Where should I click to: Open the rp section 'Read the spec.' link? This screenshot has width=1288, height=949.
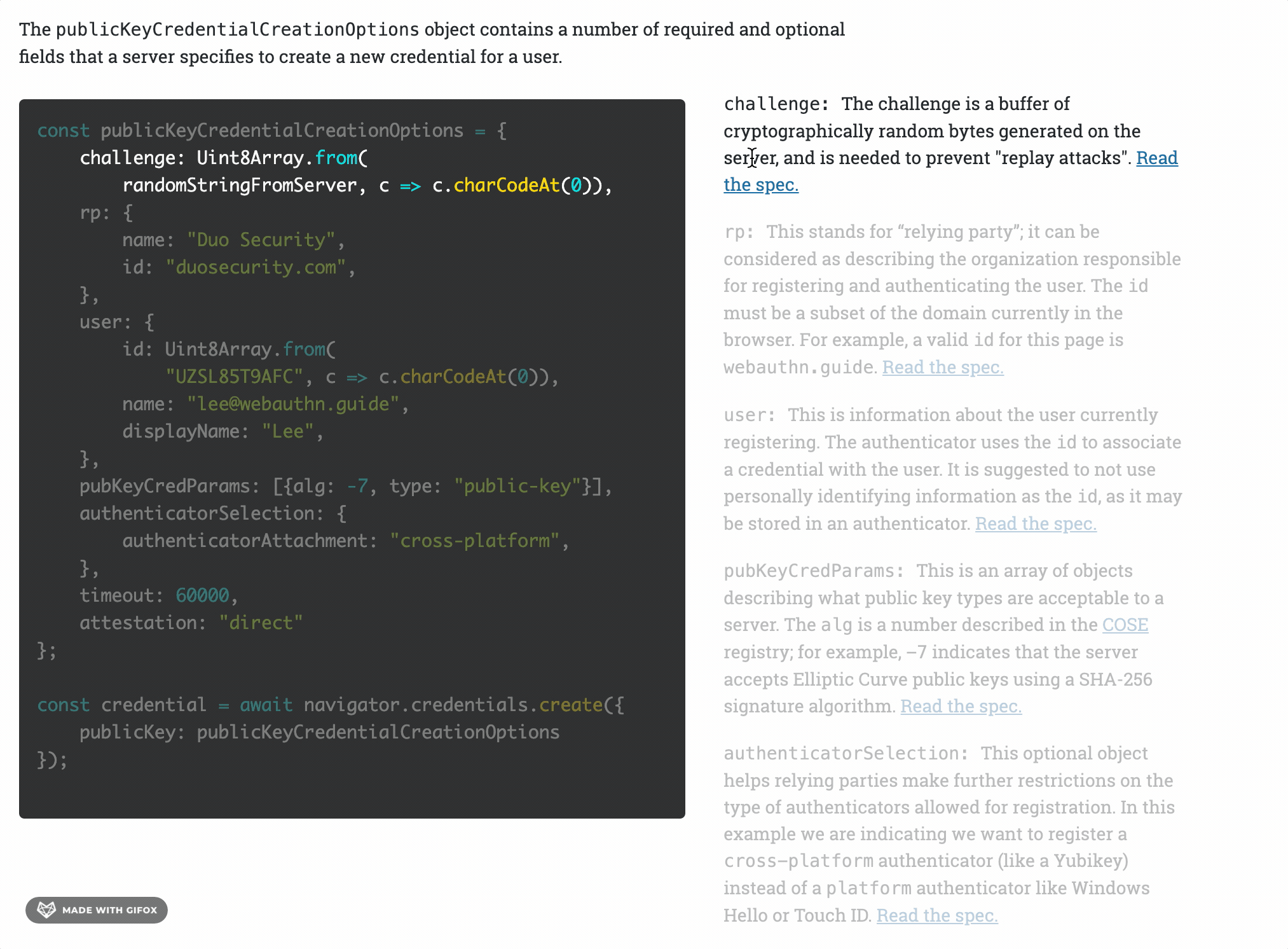pos(942,367)
